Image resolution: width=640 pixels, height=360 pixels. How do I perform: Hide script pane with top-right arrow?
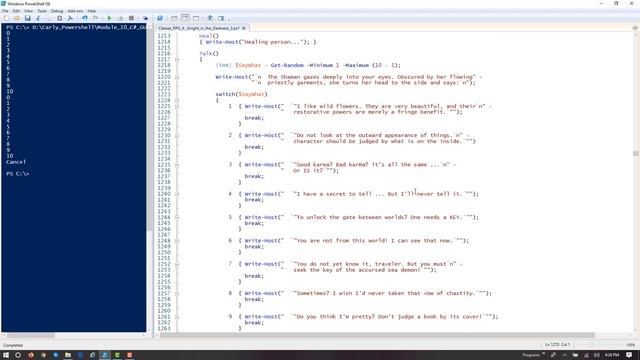(x=635, y=28)
